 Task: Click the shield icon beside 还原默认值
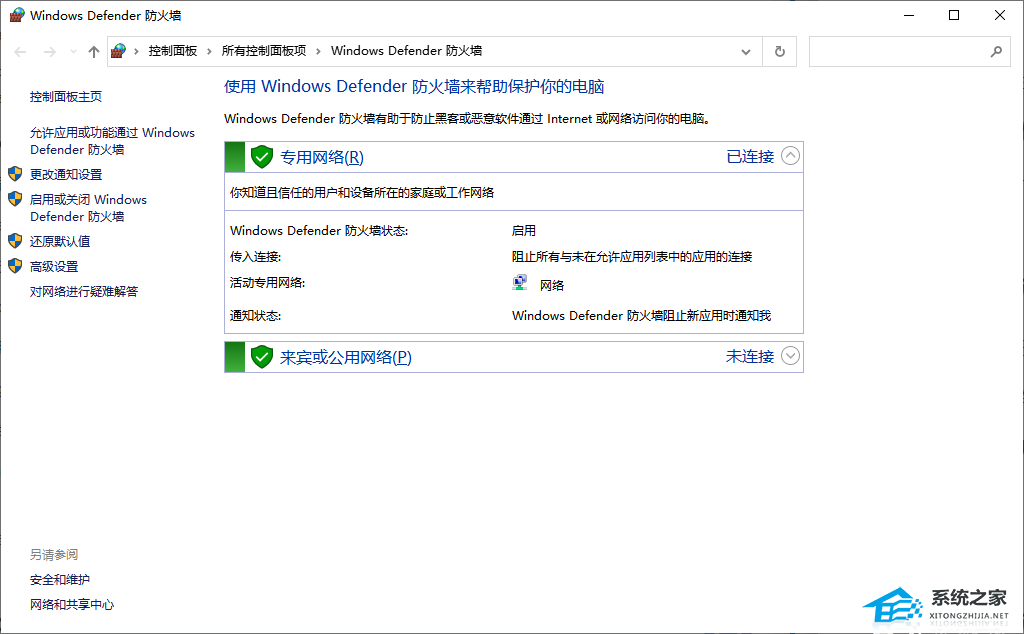(x=15, y=241)
